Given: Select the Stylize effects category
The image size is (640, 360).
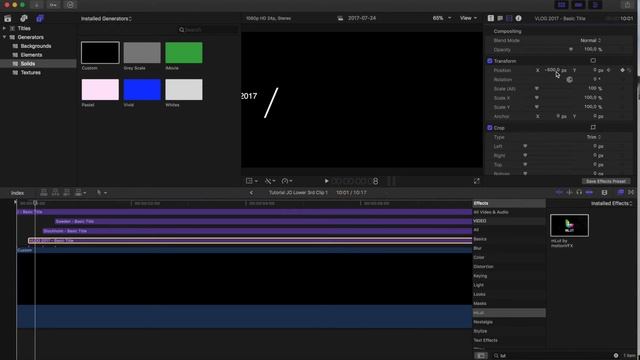Looking at the screenshot, I should (x=480, y=331).
